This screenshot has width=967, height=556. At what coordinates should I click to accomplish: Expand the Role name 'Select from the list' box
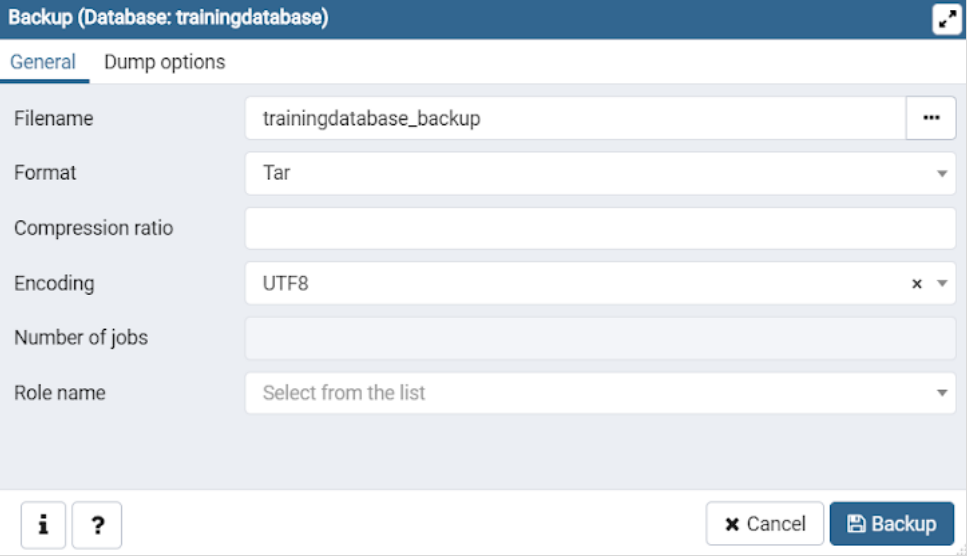(590, 394)
